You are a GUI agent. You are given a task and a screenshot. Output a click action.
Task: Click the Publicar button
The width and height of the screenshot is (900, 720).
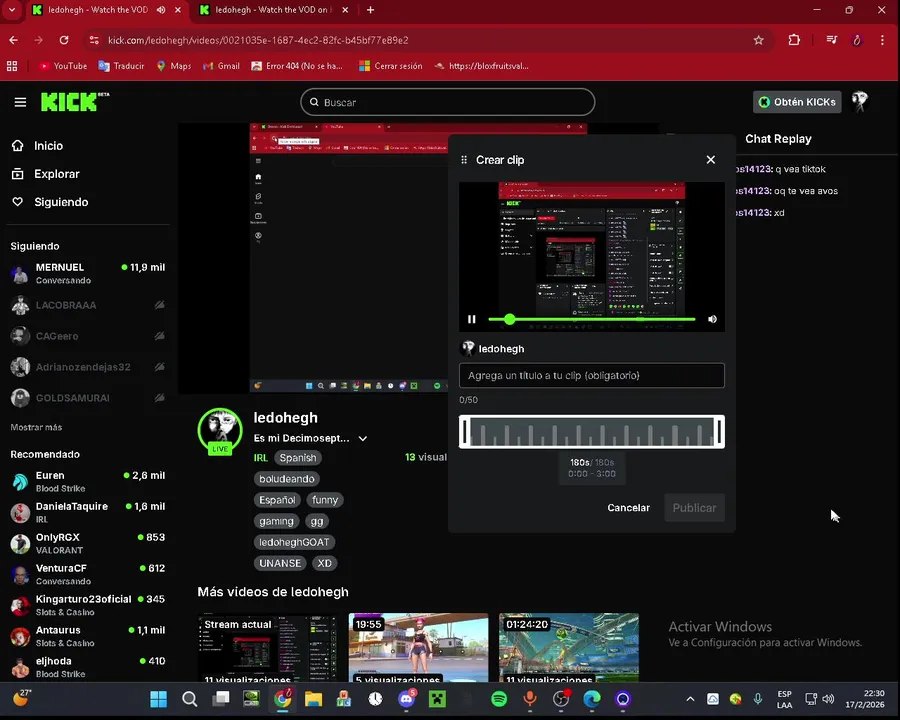pyautogui.click(x=694, y=508)
